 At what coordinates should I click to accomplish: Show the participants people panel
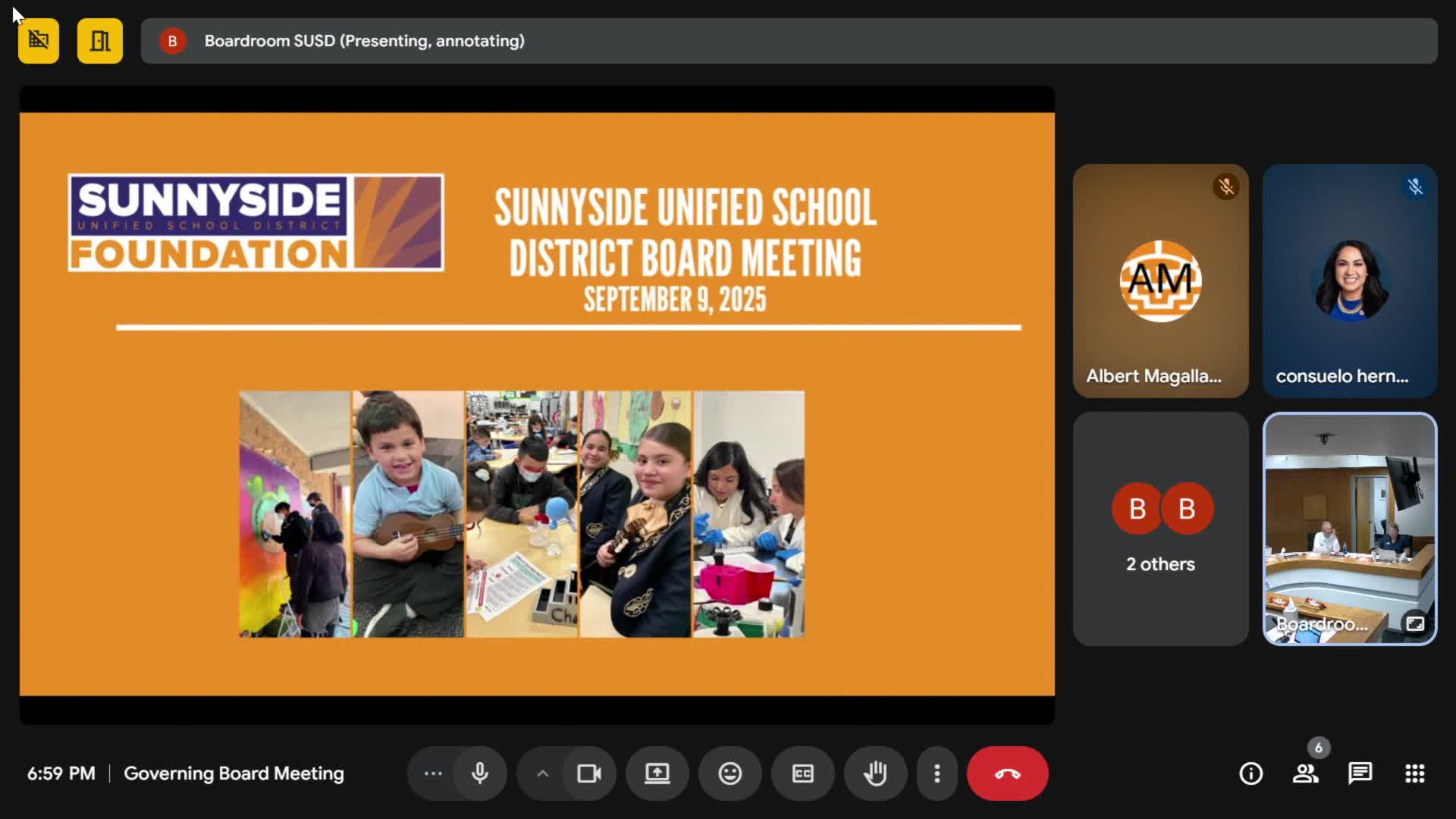(1305, 773)
